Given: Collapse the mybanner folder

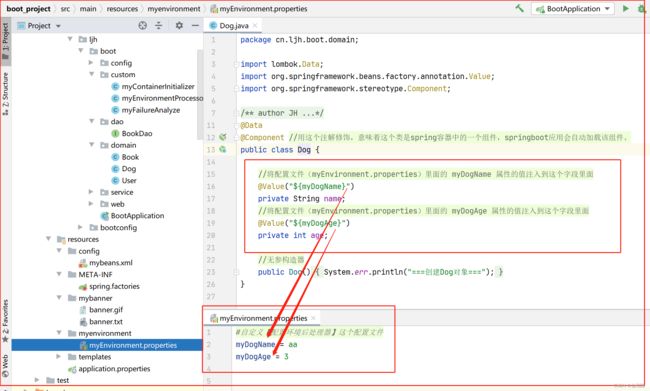Looking at the screenshot, I should coord(59,298).
